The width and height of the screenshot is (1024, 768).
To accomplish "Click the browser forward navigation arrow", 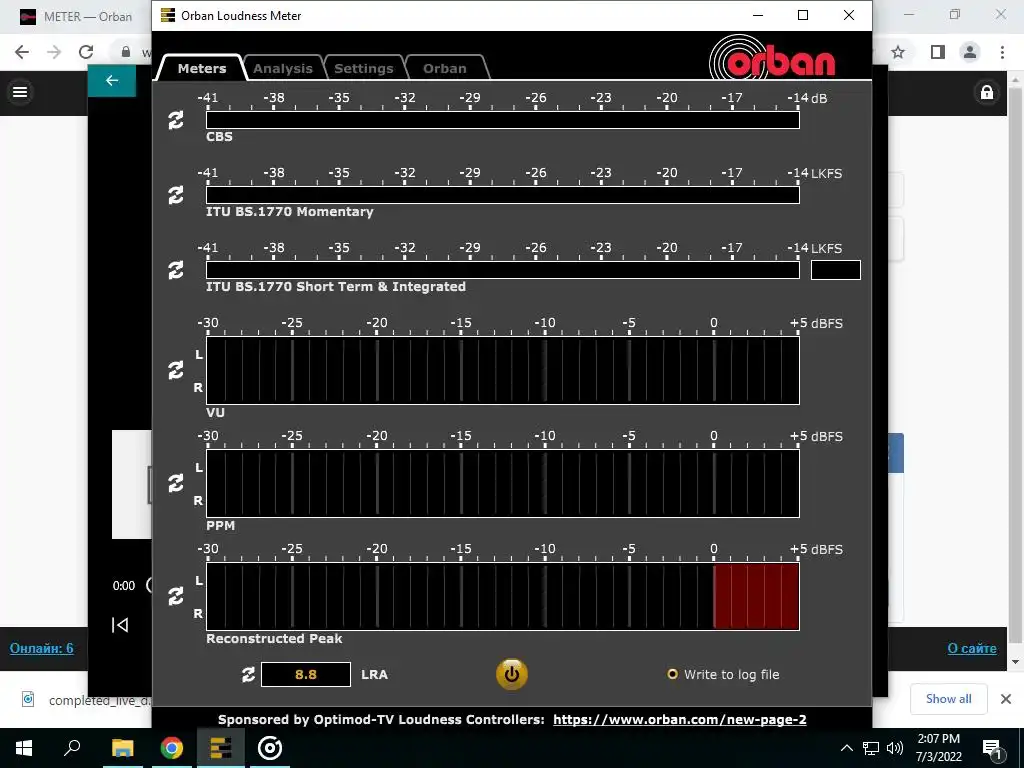I will [54, 52].
